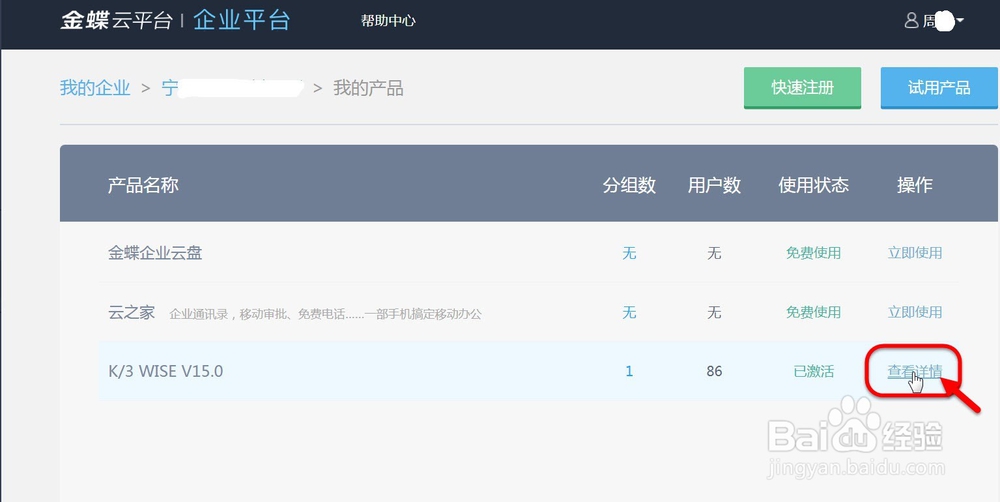Open 查看详情 for K/3 WISE V15.0
1000x502 pixels.
coord(915,371)
